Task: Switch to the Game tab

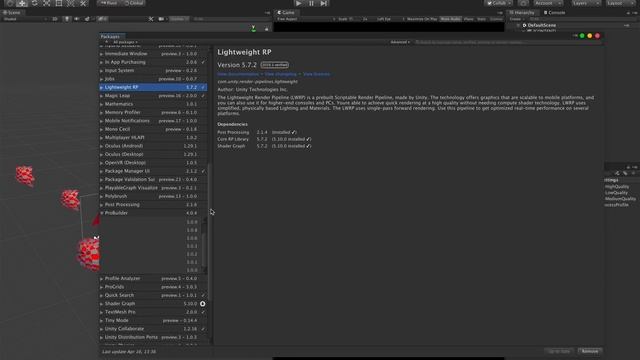Action: pos(286,13)
